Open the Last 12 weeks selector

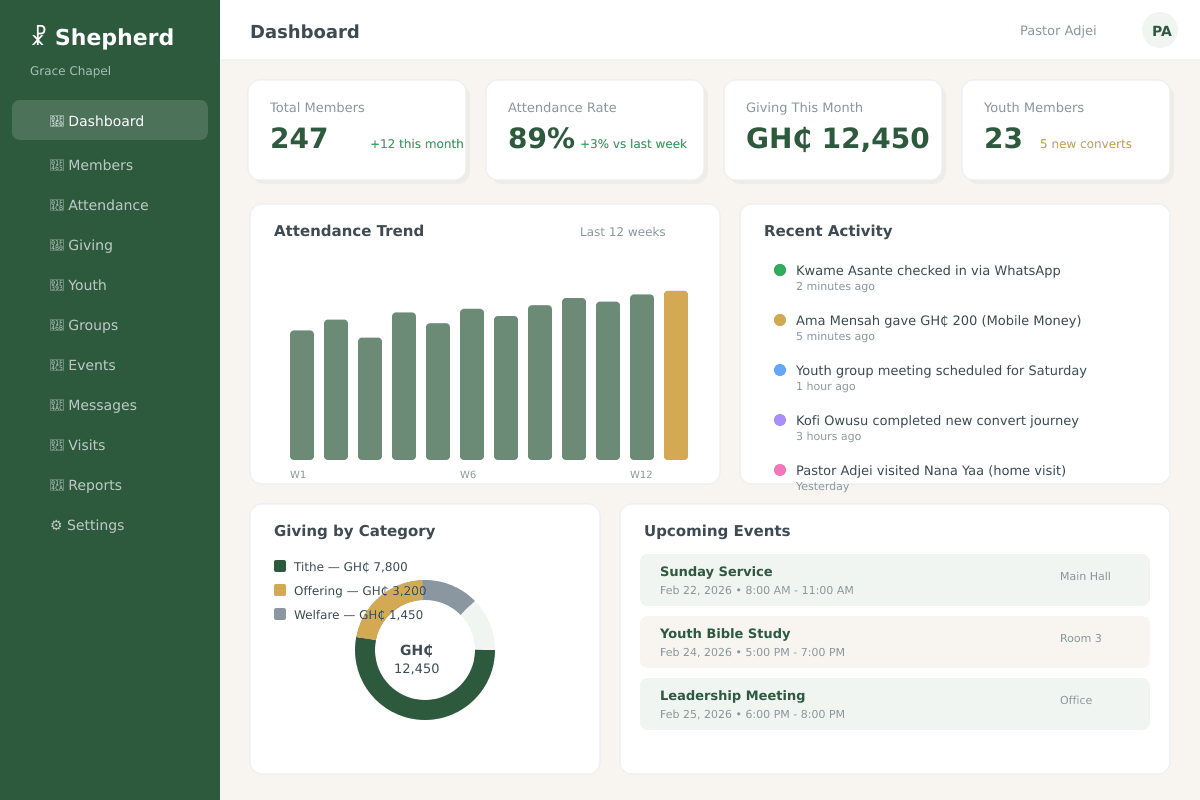pos(622,231)
